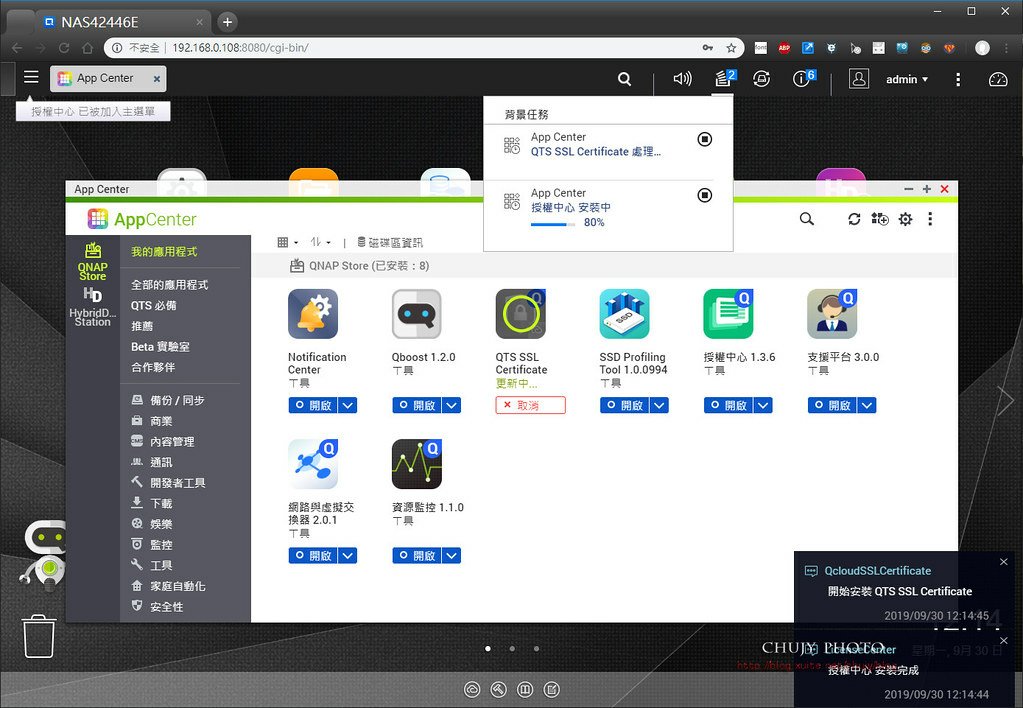
Task: Click the 網路與虛擬交換器 app icon
Action: pyautogui.click(x=313, y=464)
